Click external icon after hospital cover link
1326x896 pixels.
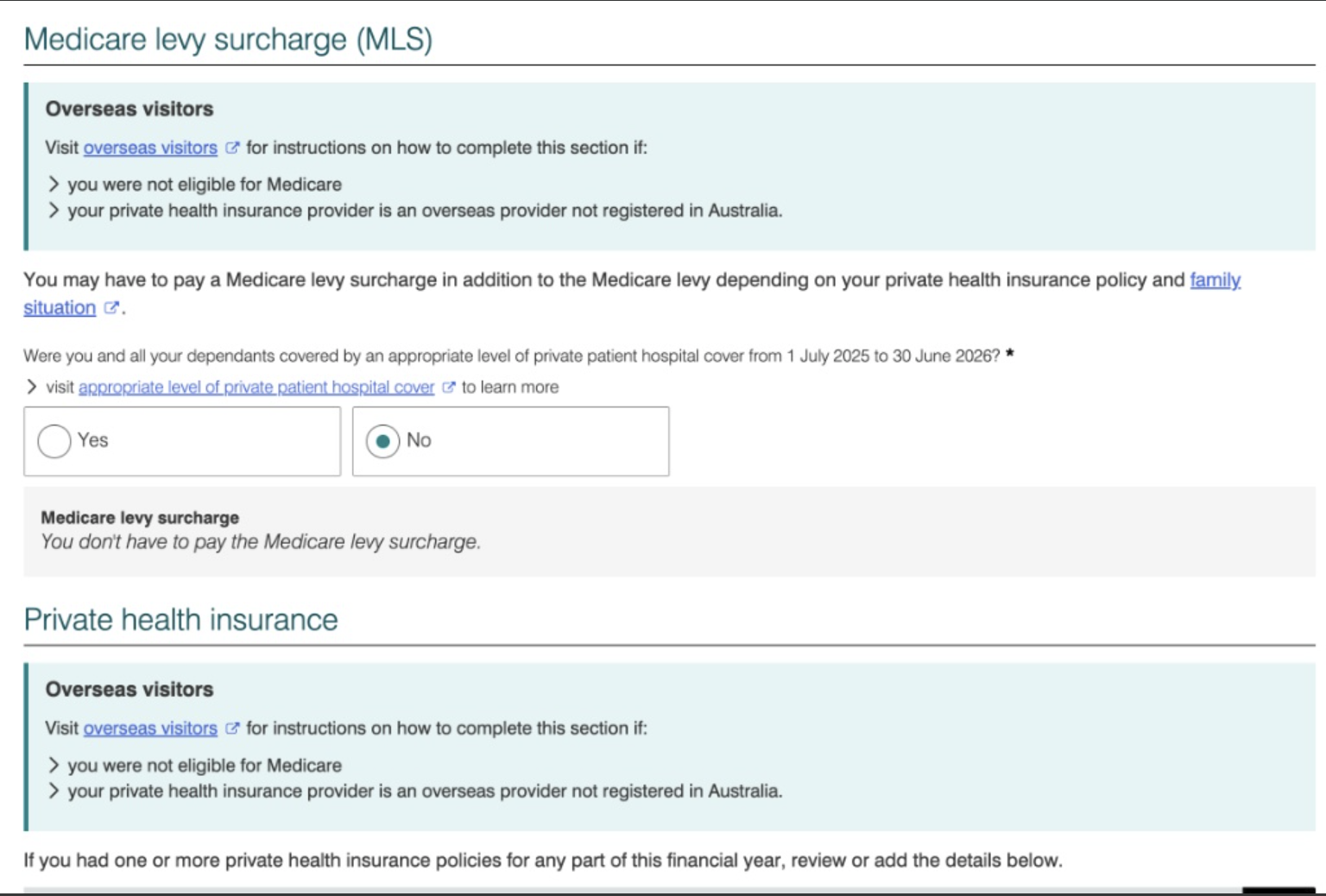(x=448, y=387)
